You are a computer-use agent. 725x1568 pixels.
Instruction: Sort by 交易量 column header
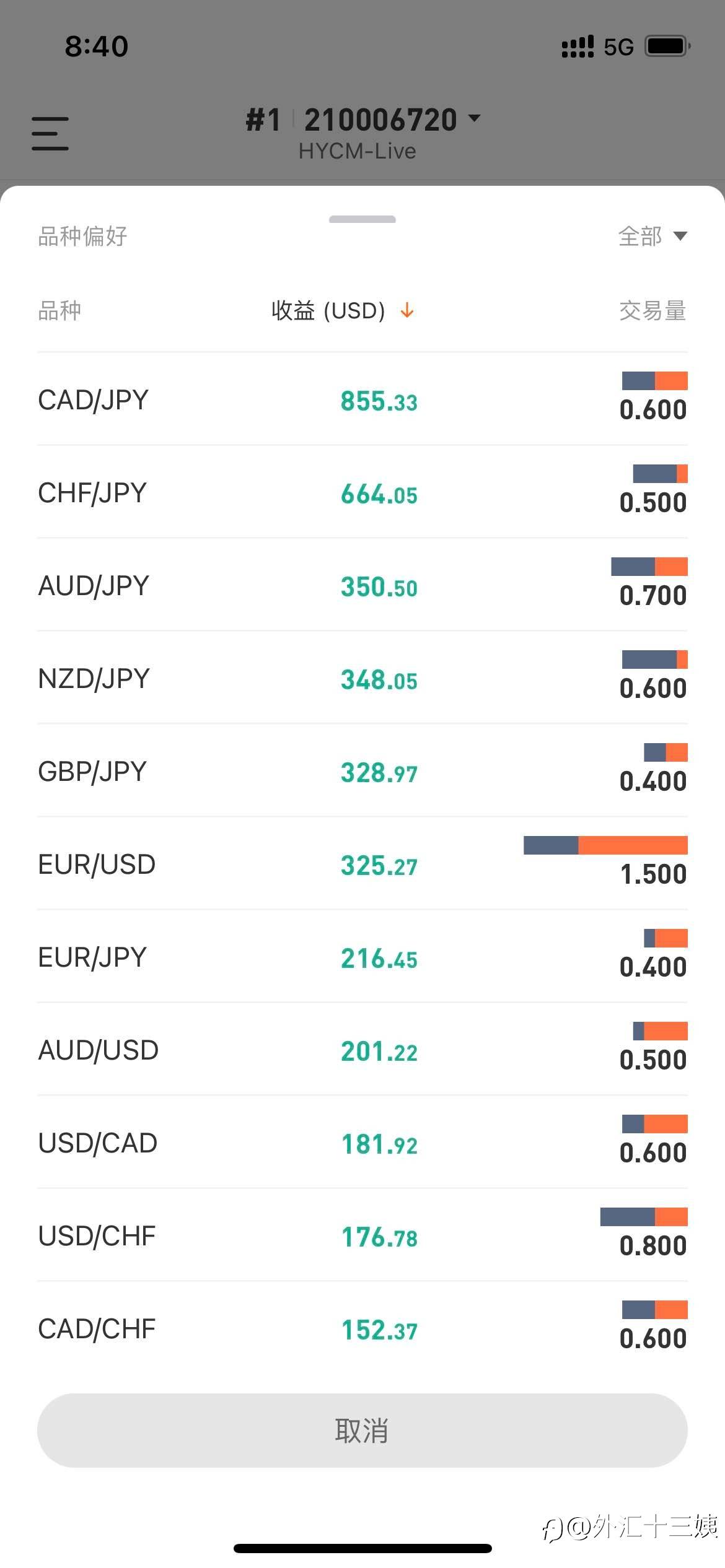[x=652, y=310]
